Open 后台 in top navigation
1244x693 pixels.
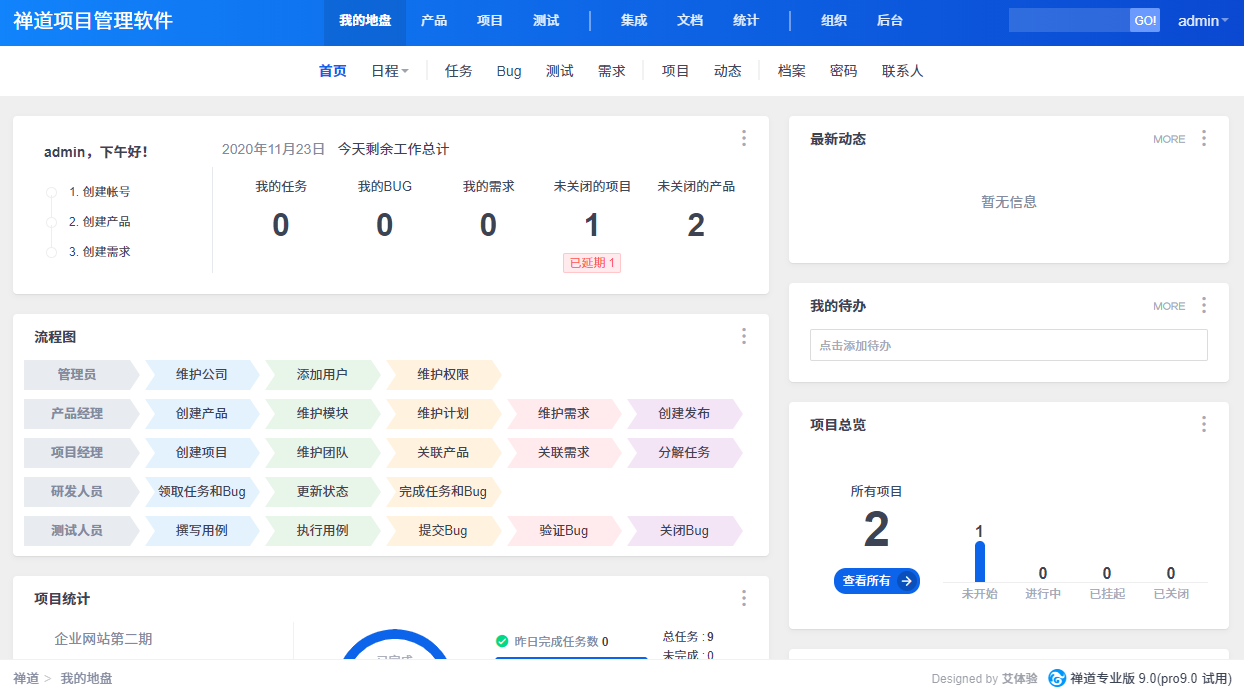(890, 21)
